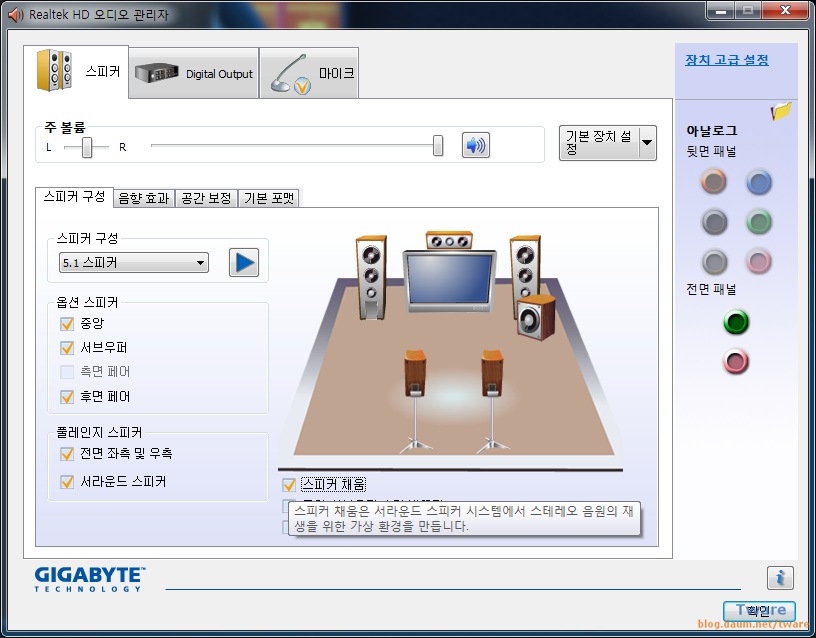Open the connector settings folder icon
This screenshot has height=638, width=816.
(x=781, y=111)
